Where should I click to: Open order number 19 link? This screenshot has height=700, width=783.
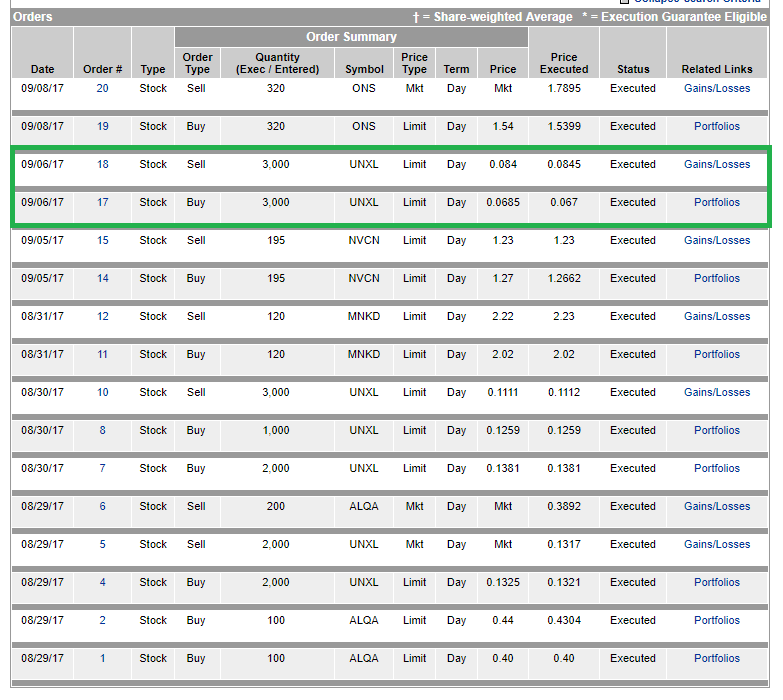(x=102, y=126)
